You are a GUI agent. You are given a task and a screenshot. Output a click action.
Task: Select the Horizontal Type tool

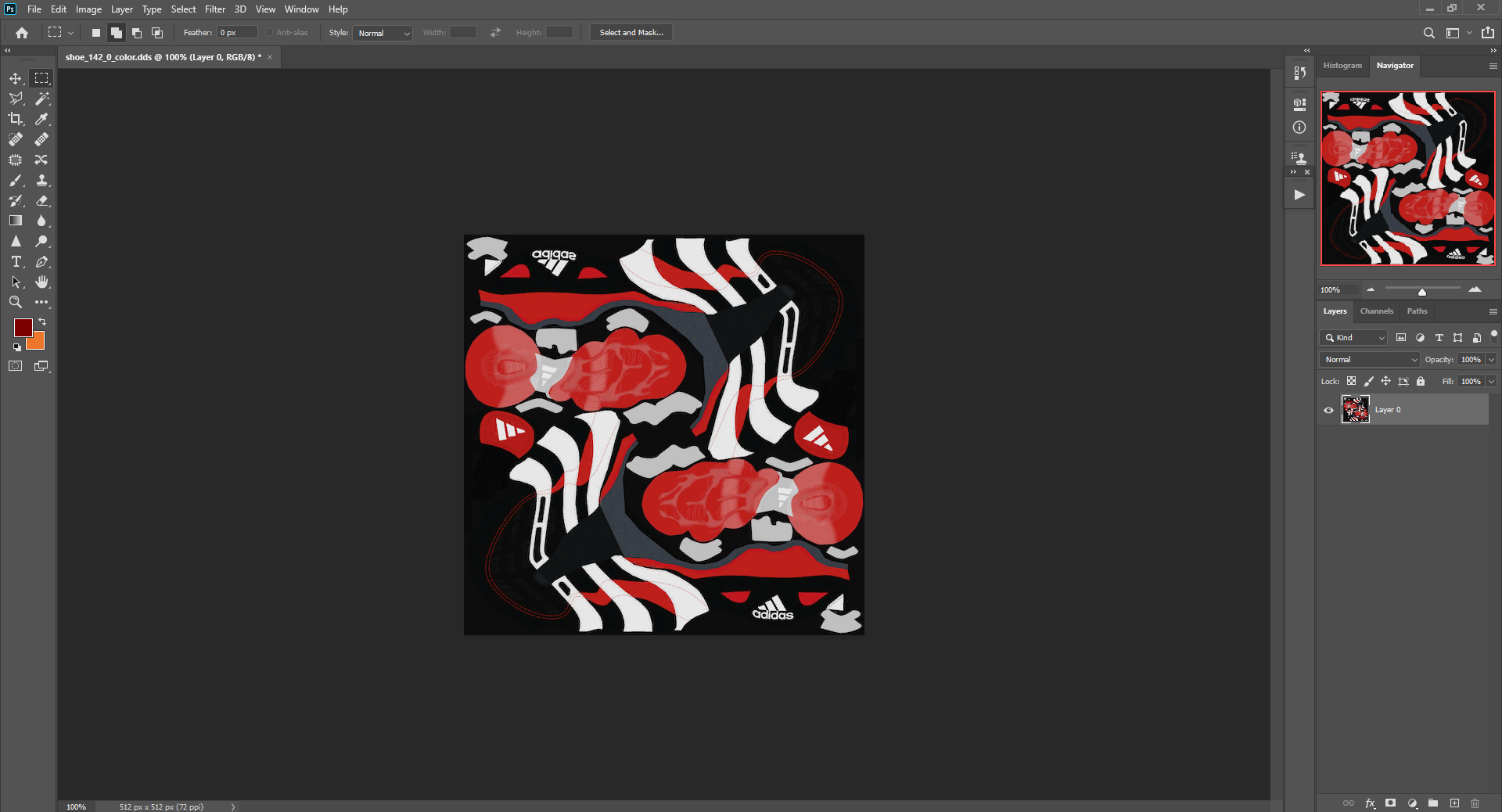pyautogui.click(x=16, y=261)
